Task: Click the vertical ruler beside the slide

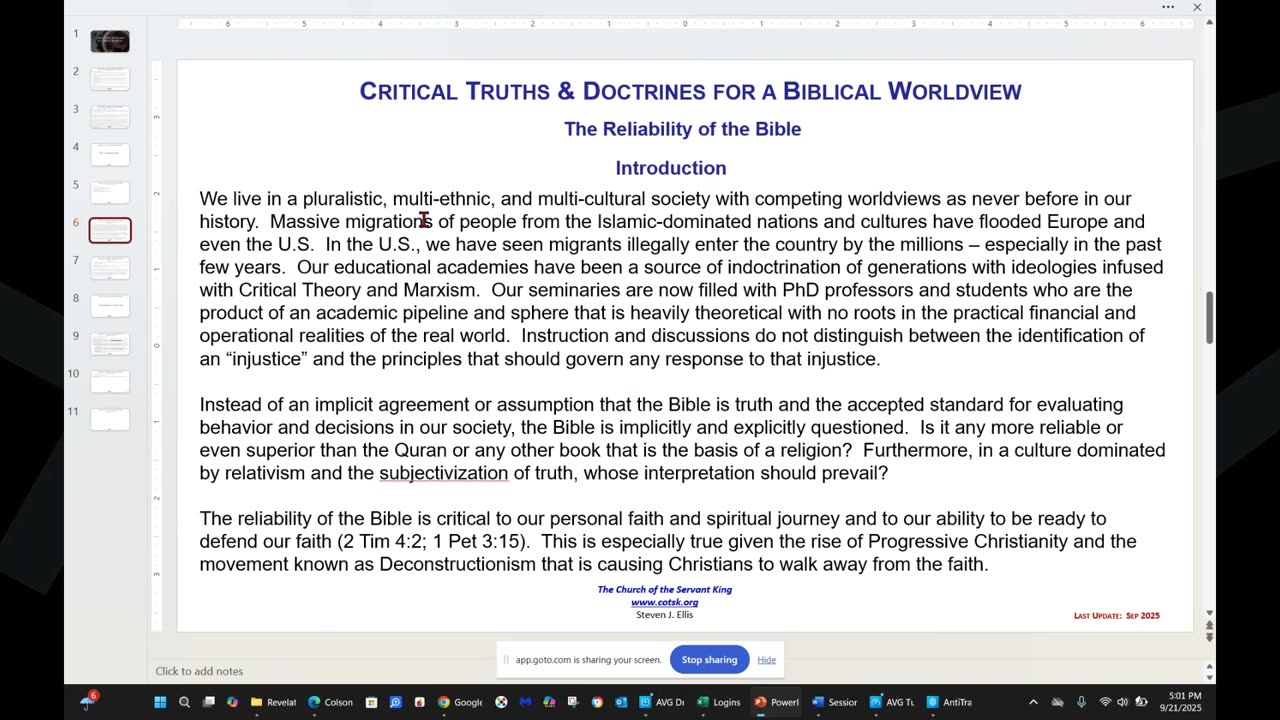Action: click(156, 345)
